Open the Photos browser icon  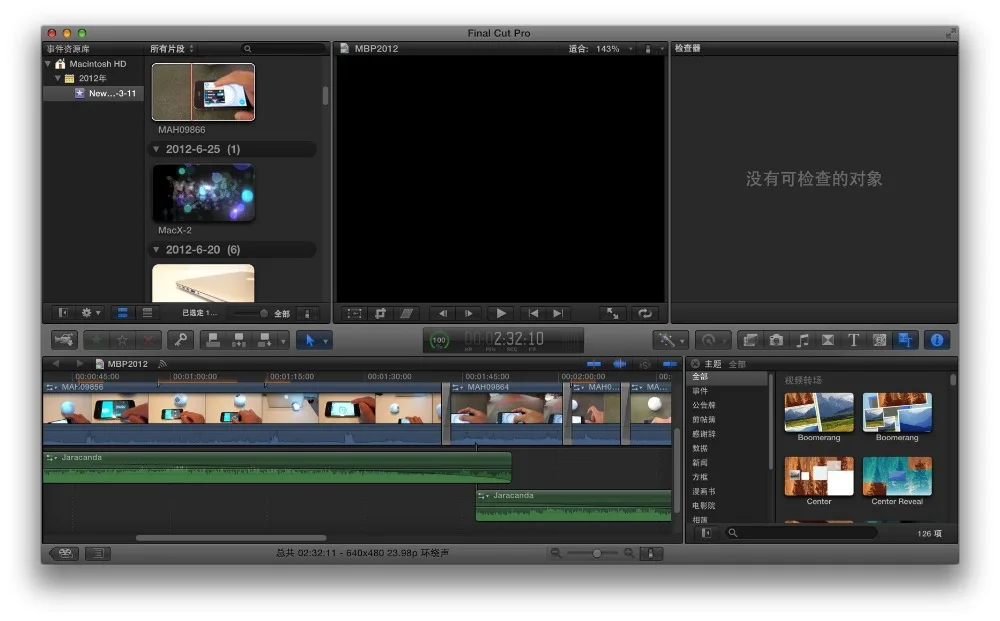click(x=777, y=340)
